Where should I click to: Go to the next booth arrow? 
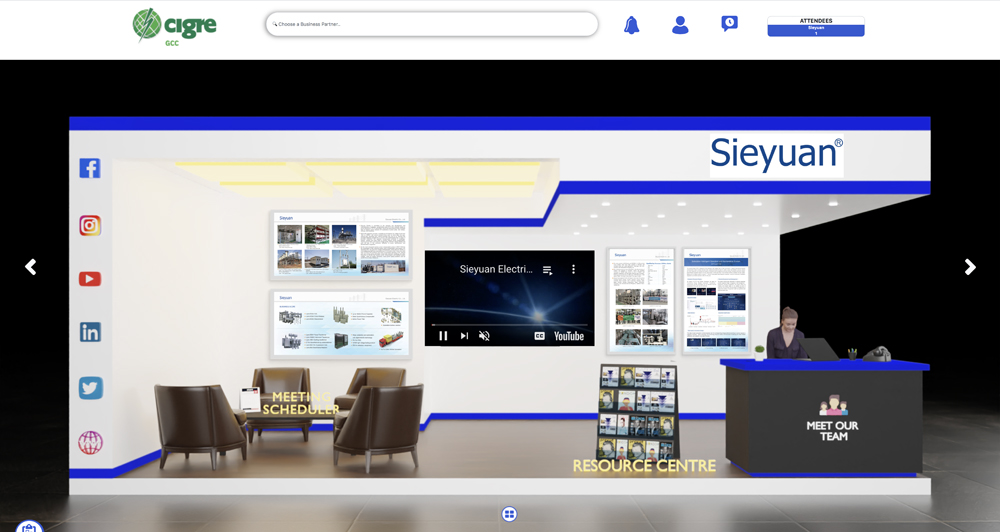tap(969, 267)
